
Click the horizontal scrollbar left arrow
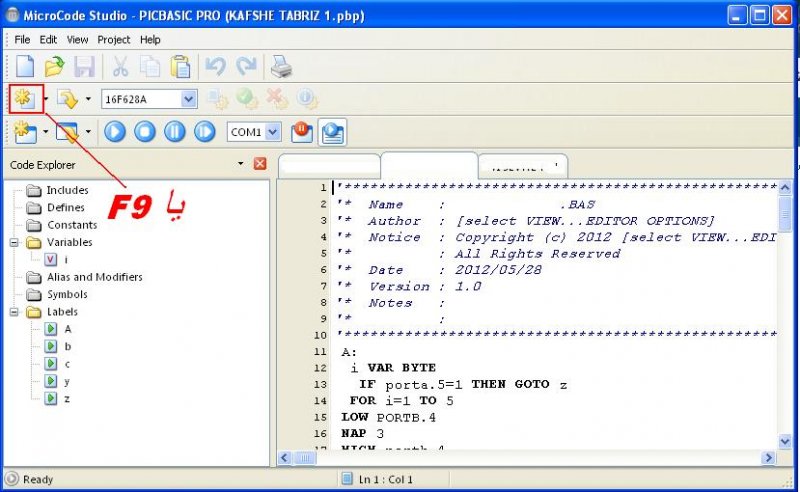pos(285,458)
